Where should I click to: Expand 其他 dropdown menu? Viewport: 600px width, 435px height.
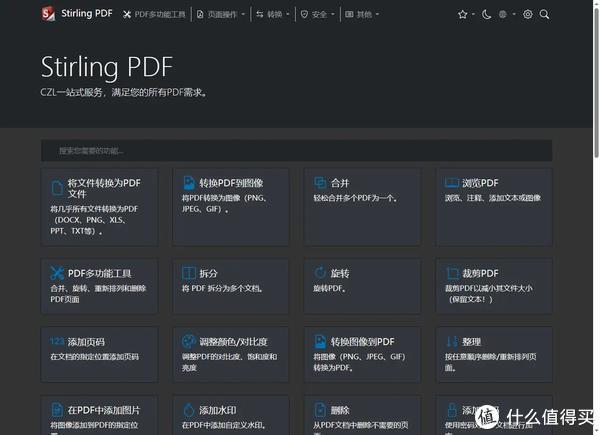click(x=362, y=15)
